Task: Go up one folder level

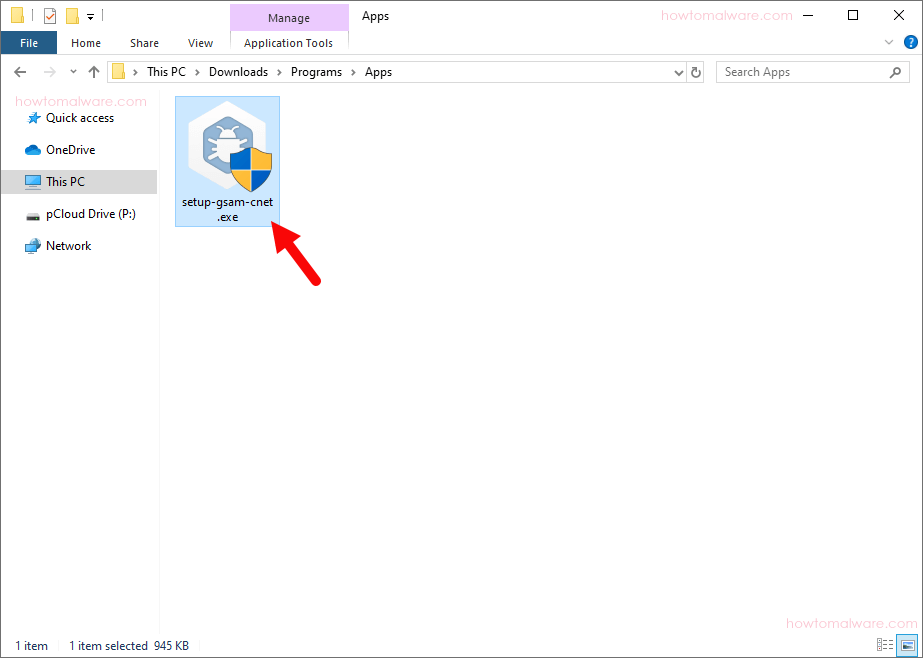Action: [x=94, y=71]
